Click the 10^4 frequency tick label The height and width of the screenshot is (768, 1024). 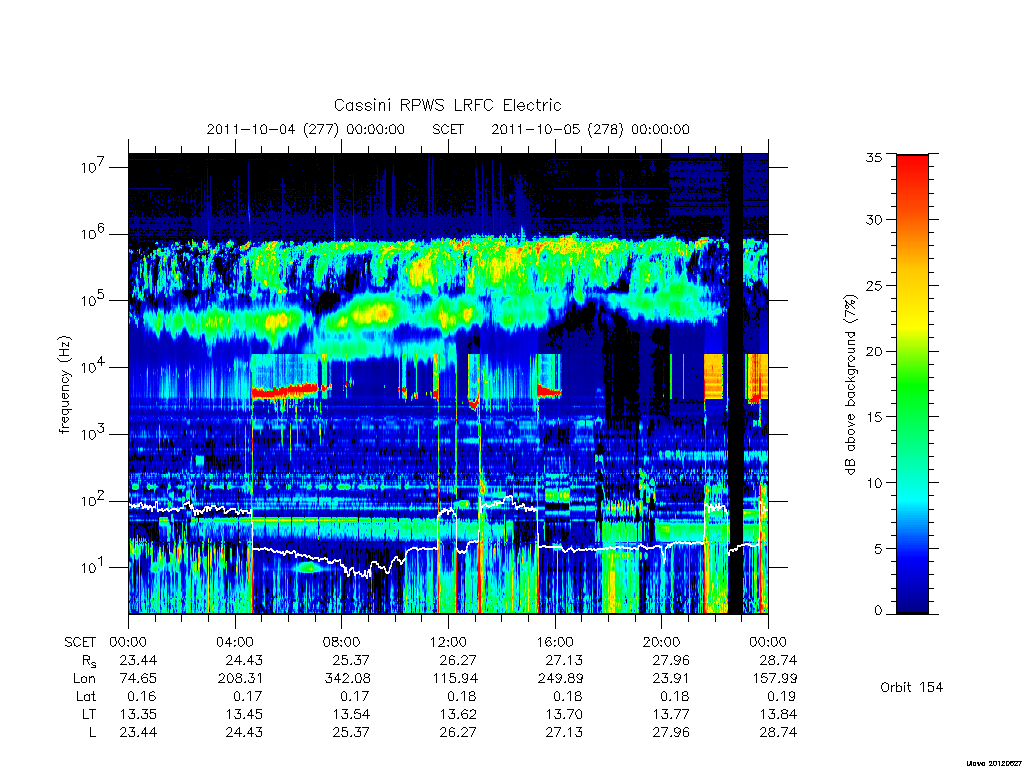[x=93, y=366]
